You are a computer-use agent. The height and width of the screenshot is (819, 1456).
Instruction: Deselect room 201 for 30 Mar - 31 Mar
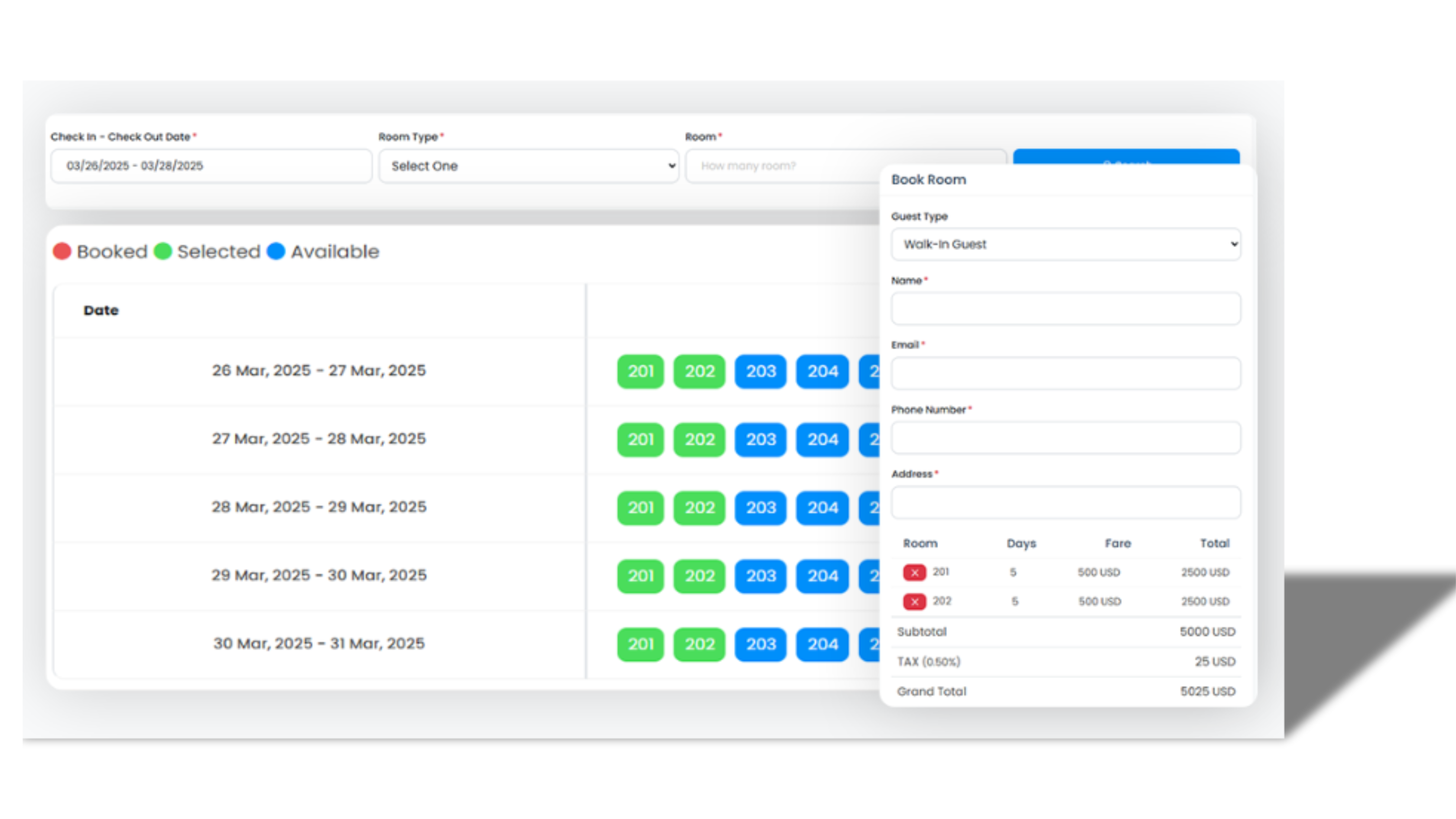[640, 644]
